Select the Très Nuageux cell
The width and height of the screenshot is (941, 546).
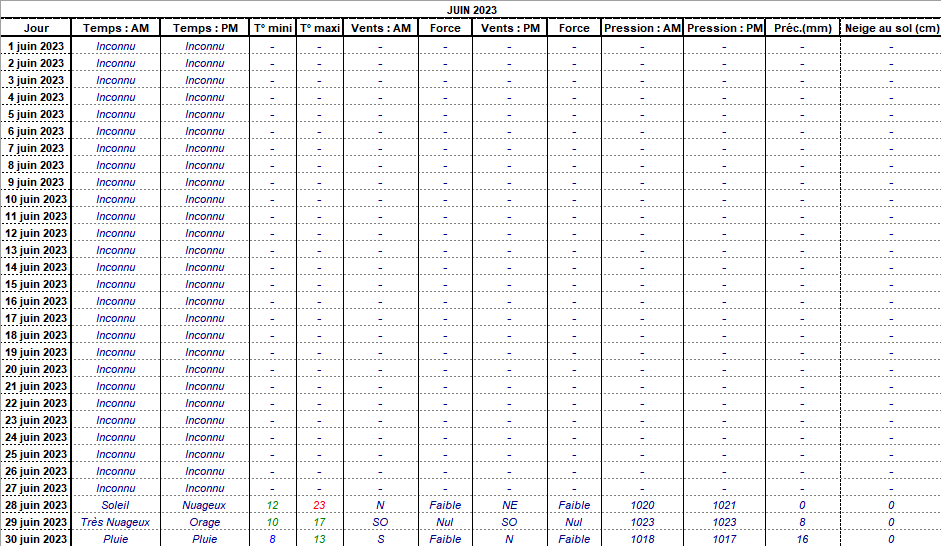click(116, 522)
